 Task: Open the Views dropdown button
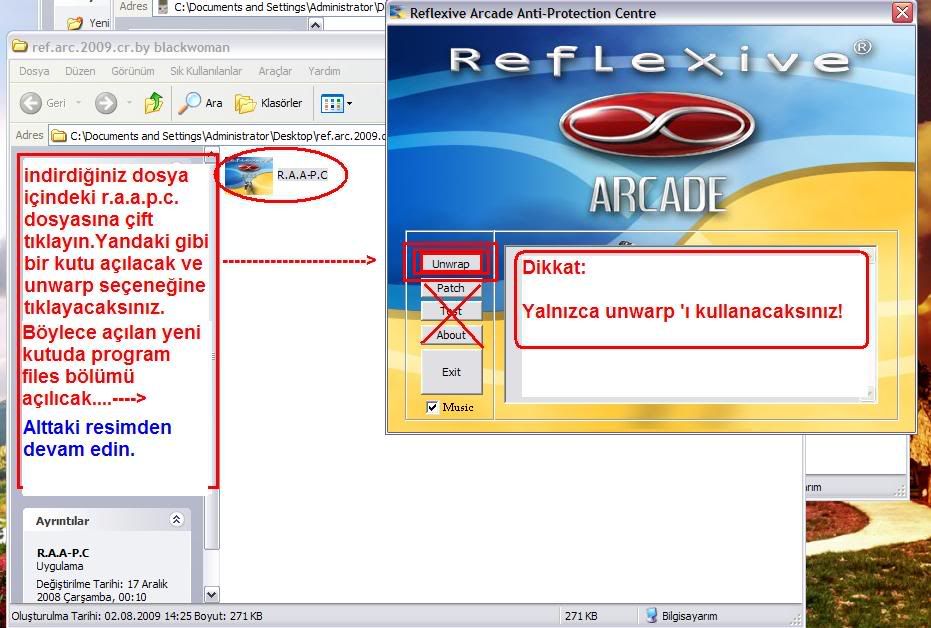pos(336,103)
